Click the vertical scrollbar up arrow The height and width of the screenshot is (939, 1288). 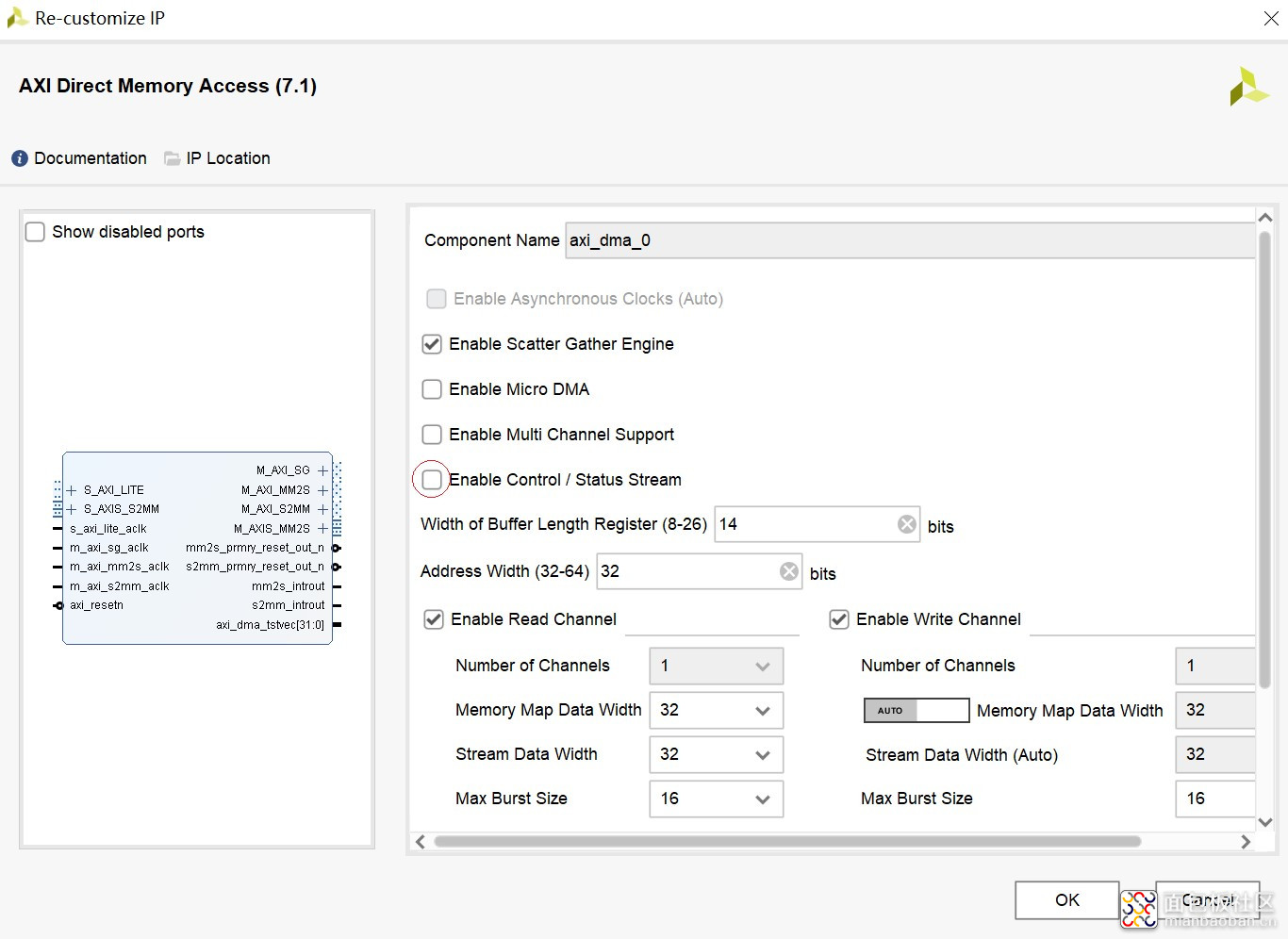tap(1265, 218)
